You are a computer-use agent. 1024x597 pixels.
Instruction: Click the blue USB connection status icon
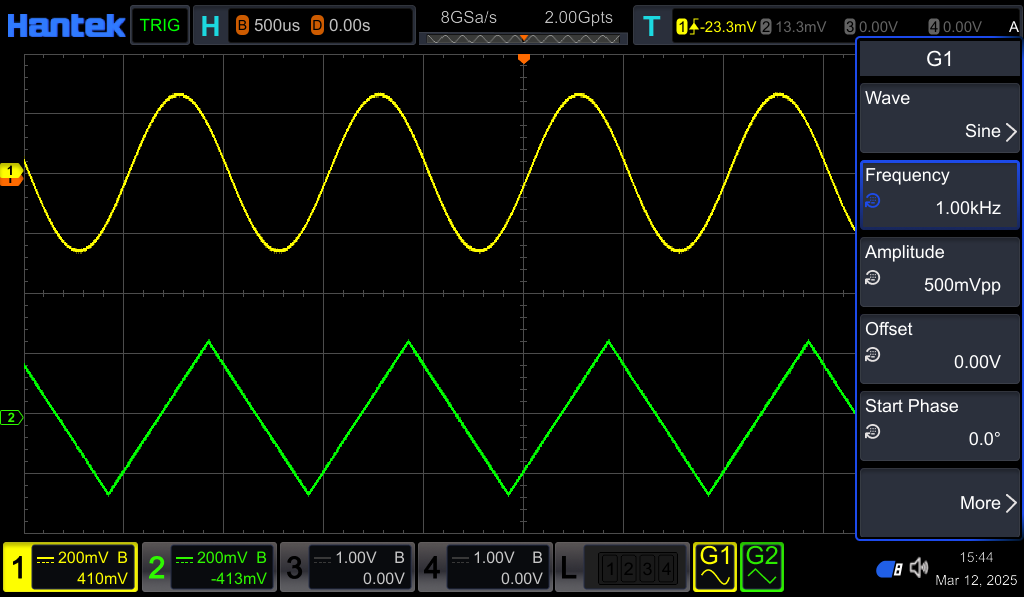[889, 568]
